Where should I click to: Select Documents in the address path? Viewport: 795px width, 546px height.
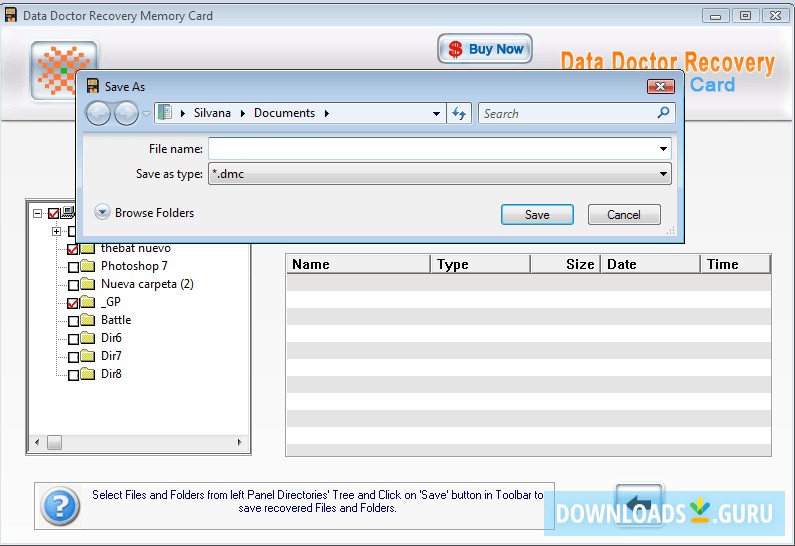(284, 113)
